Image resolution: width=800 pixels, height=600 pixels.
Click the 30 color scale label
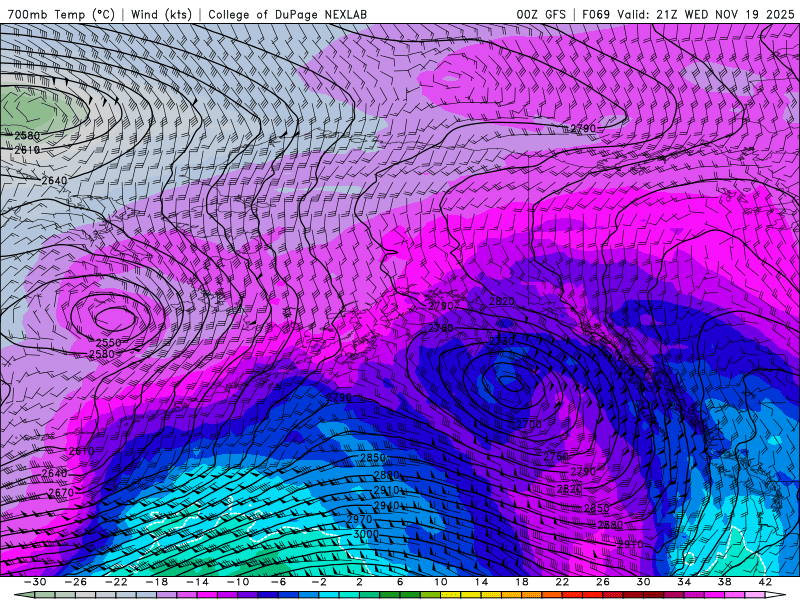[643, 582]
